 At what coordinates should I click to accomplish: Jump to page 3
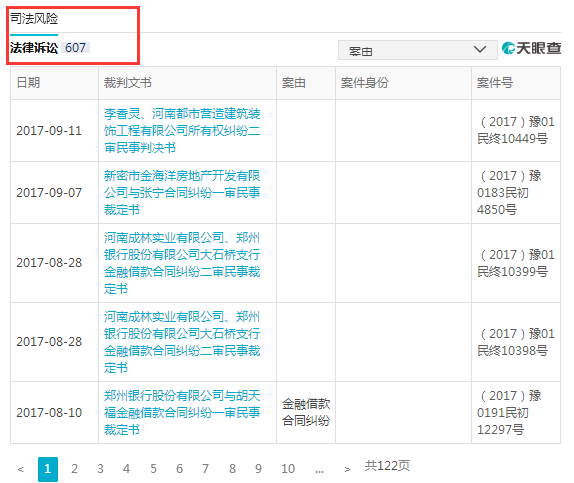pyautogui.click(x=100, y=469)
